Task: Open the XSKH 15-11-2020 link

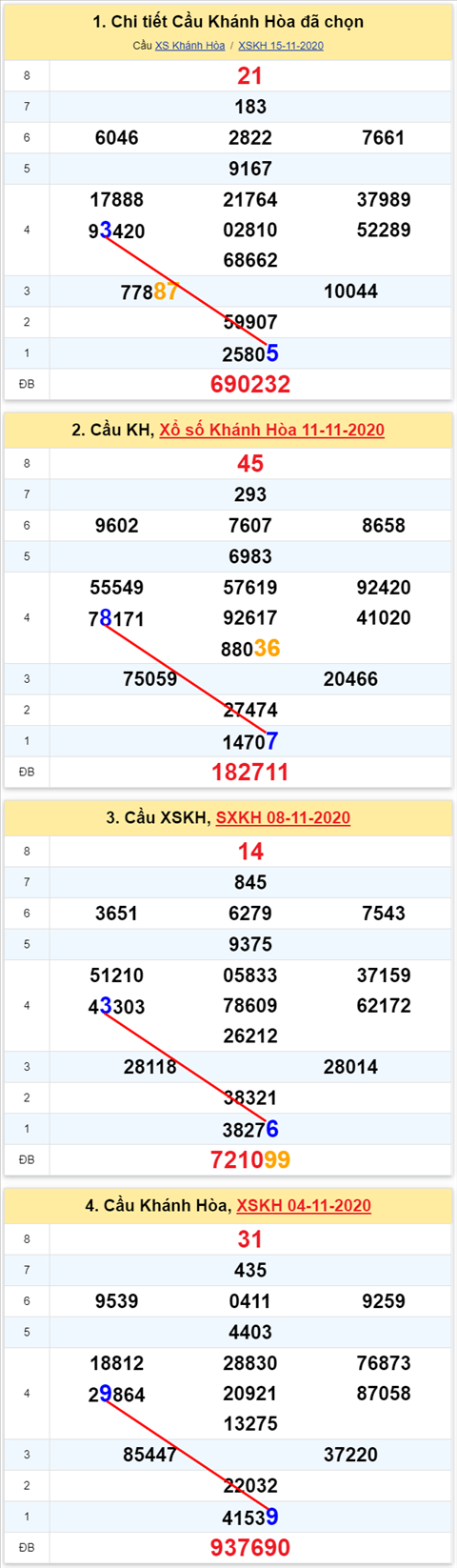Action: (281, 46)
